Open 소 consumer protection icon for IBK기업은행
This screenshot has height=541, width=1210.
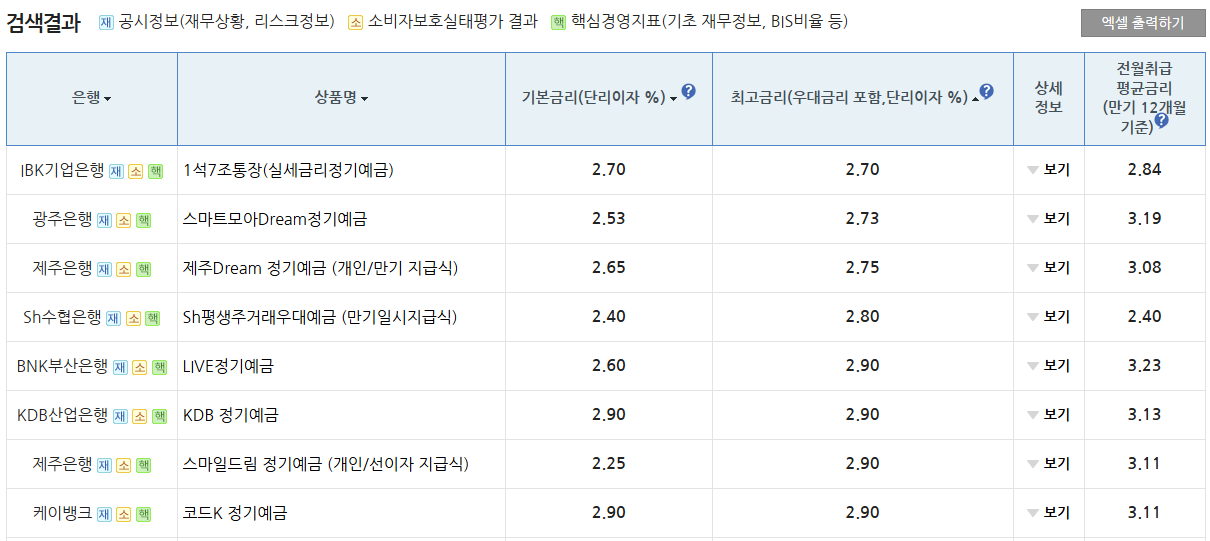tap(136, 171)
